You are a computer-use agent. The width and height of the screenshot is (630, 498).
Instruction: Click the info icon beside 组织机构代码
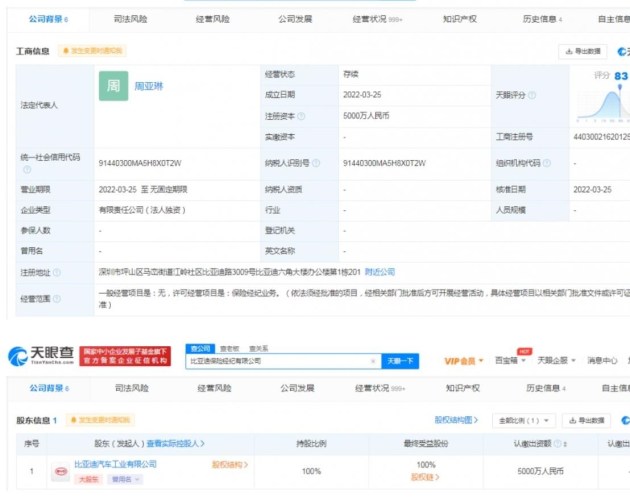(546, 163)
